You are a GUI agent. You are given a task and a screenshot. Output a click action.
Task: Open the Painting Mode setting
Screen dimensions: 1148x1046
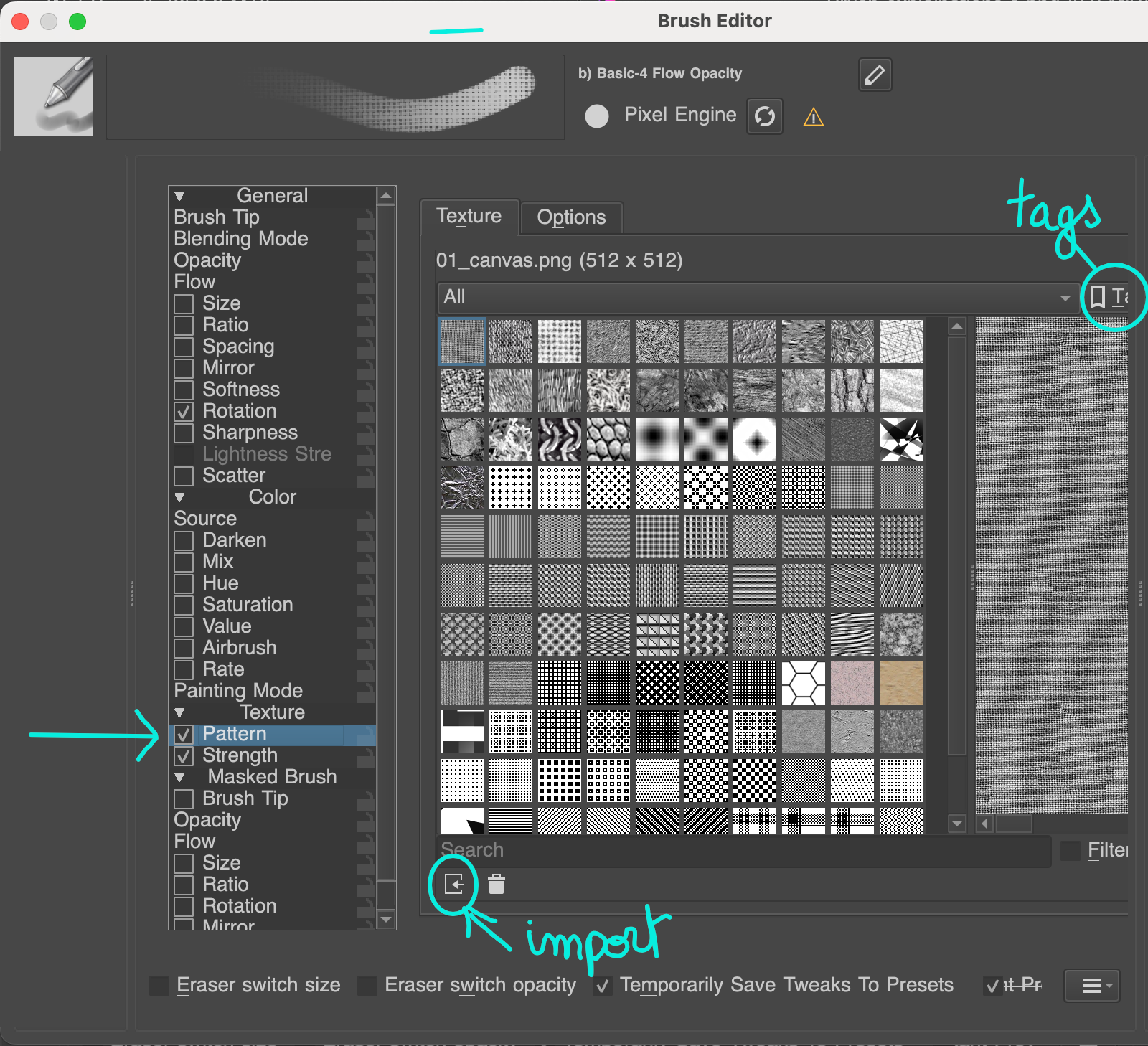click(238, 691)
